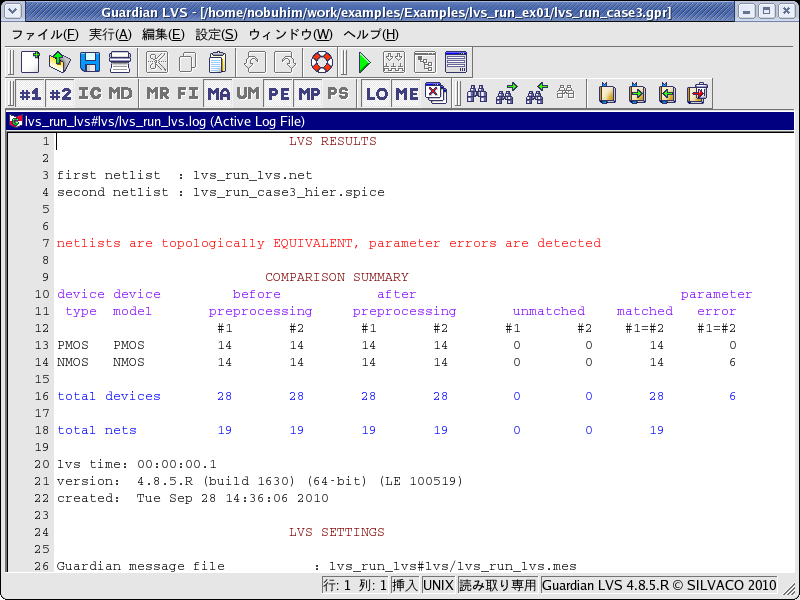Screen dimensions: 800x600
Task: Toggle the ME message button
Action: coord(407,93)
